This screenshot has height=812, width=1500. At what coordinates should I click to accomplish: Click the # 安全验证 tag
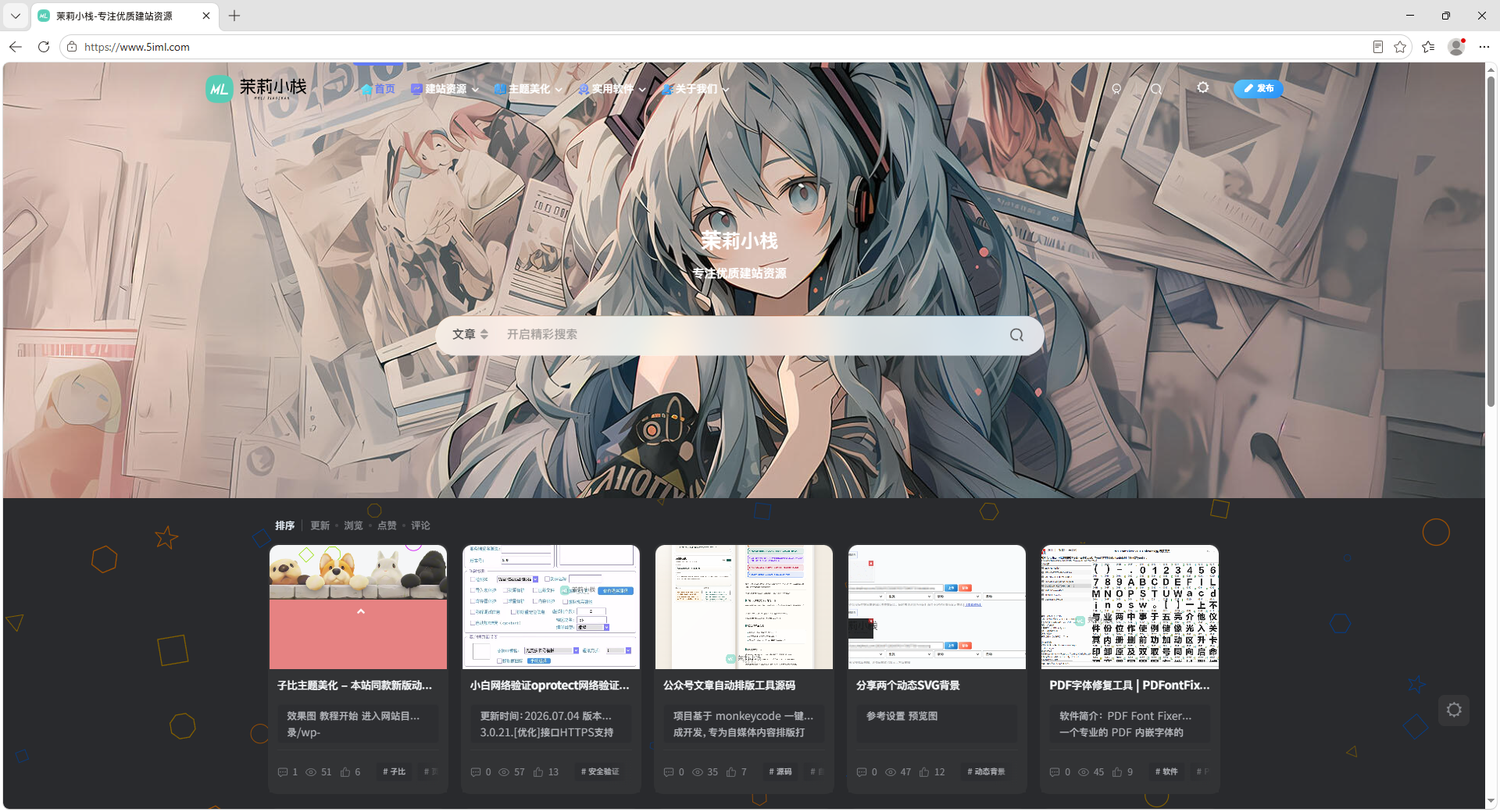600,771
